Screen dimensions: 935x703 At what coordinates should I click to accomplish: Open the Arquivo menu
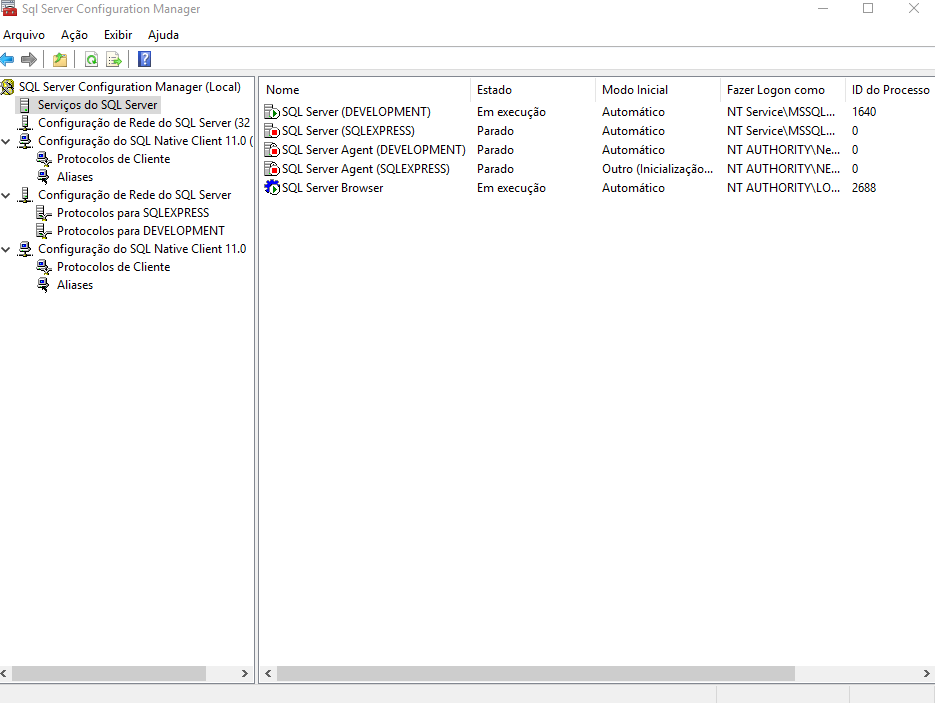tap(24, 35)
